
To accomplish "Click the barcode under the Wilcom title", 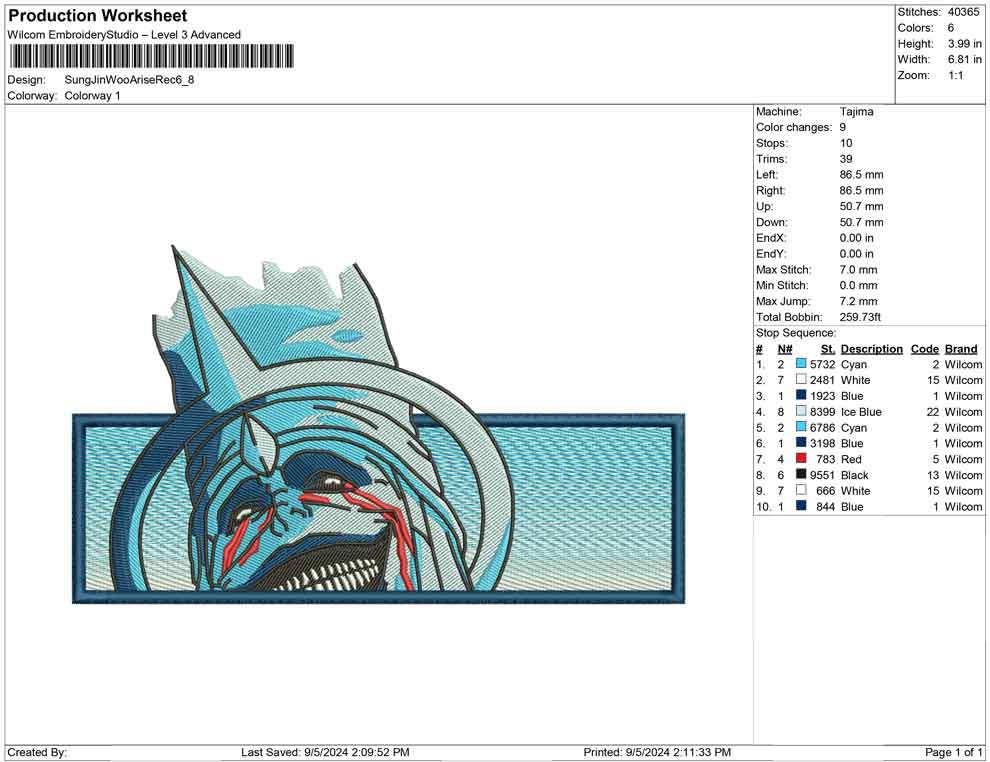I will coord(151,56).
